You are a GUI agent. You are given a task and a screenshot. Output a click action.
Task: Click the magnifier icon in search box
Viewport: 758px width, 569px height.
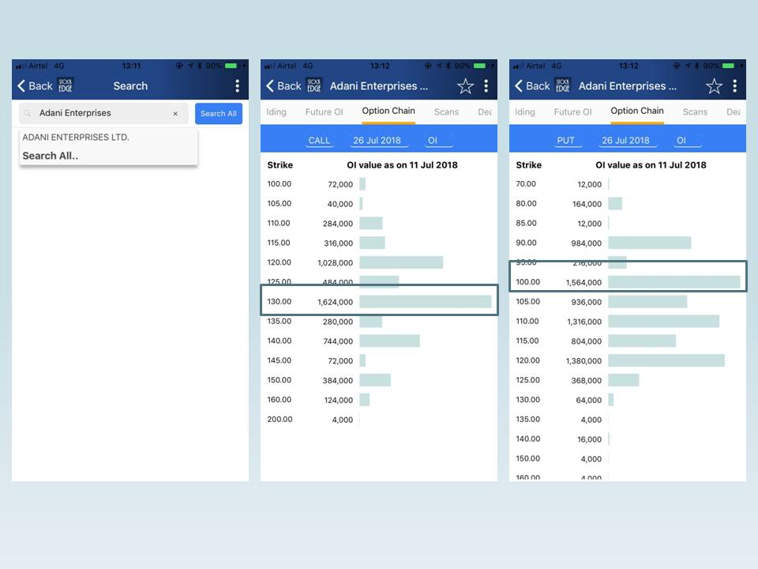[x=28, y=113]
